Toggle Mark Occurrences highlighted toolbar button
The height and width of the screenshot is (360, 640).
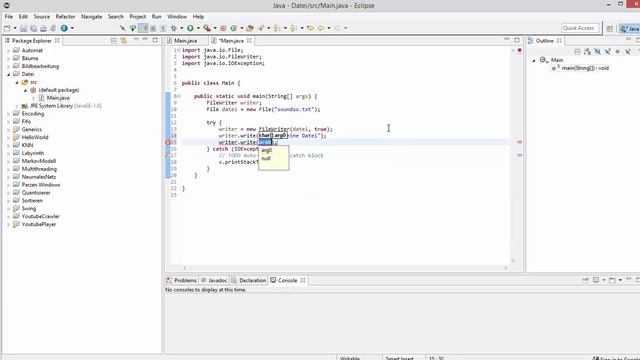tap(143, 28)
